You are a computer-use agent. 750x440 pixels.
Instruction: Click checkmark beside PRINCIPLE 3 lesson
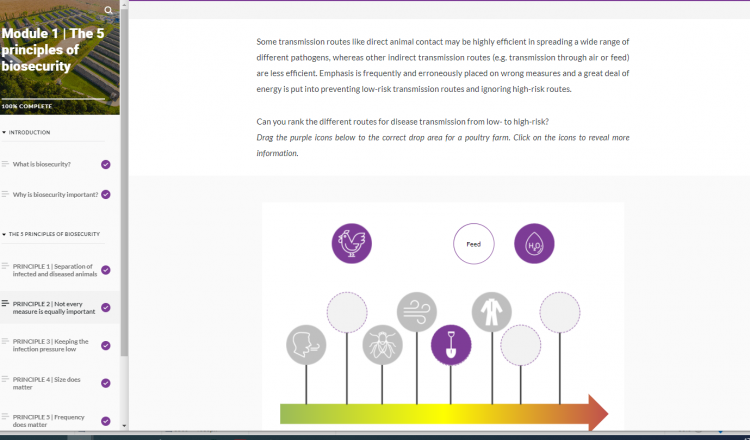[106, 345]
